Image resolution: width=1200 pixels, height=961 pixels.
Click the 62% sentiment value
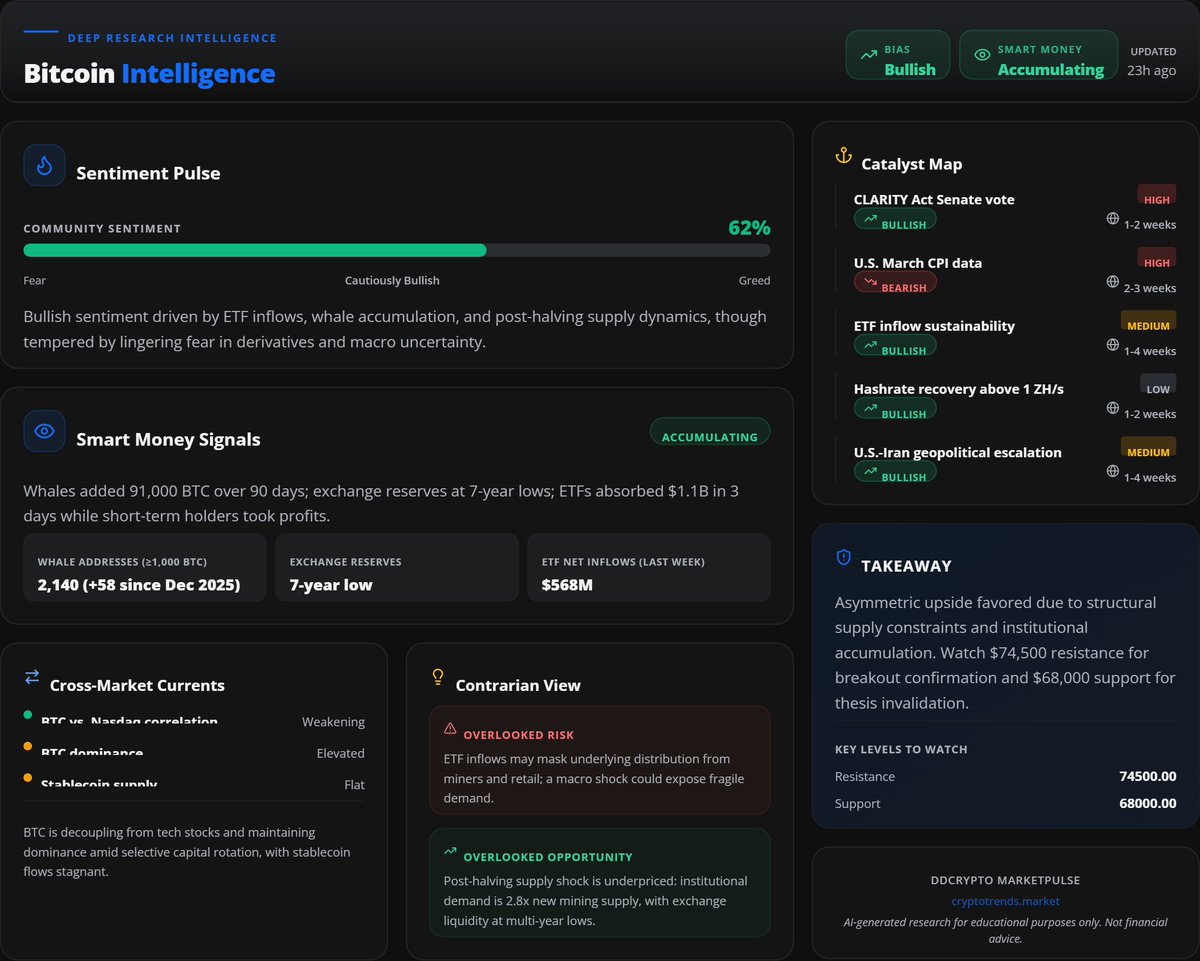(749, 228)
